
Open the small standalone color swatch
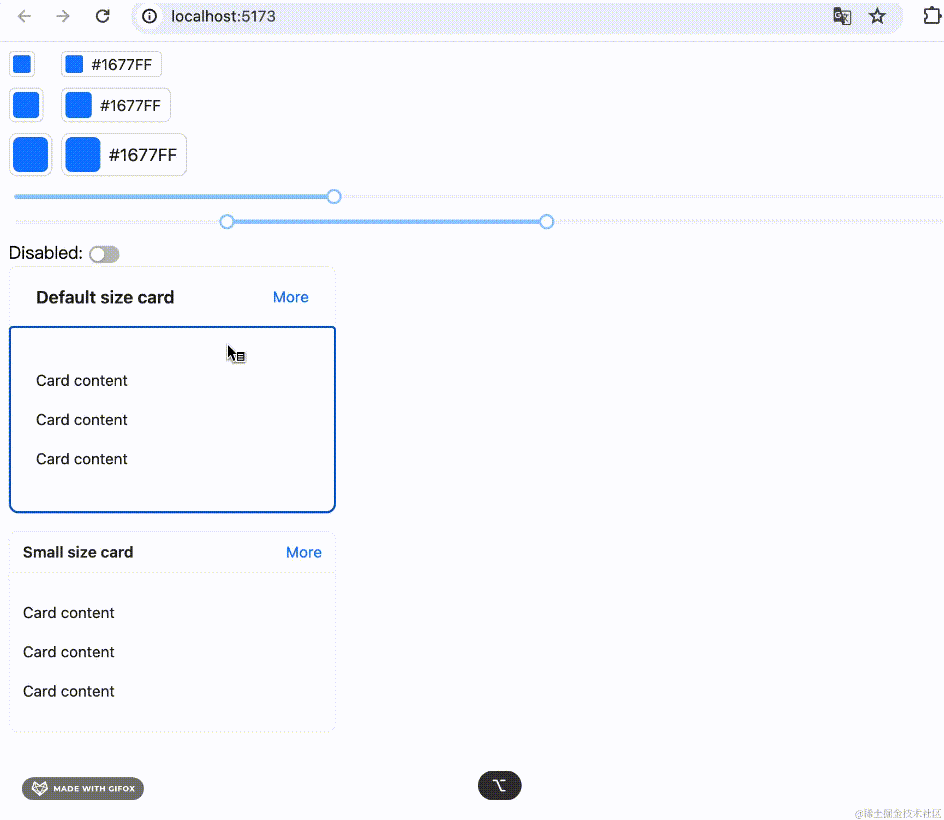click(x=22, y=64)
